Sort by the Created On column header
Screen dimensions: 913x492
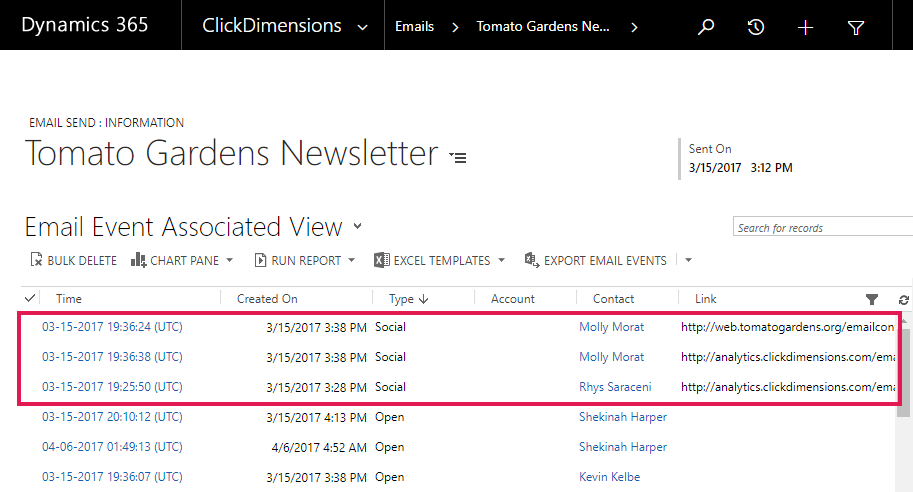point(267,299)
